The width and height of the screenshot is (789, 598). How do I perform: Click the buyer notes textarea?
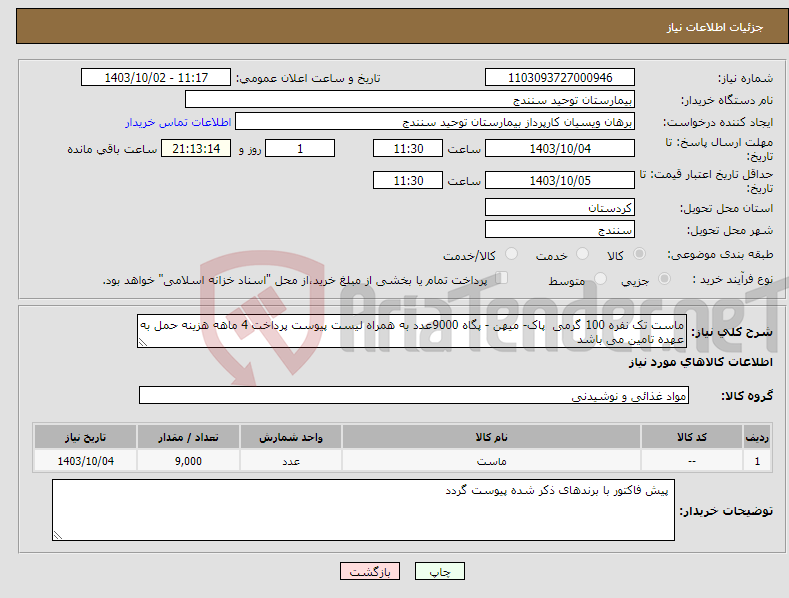coord(363,510)
